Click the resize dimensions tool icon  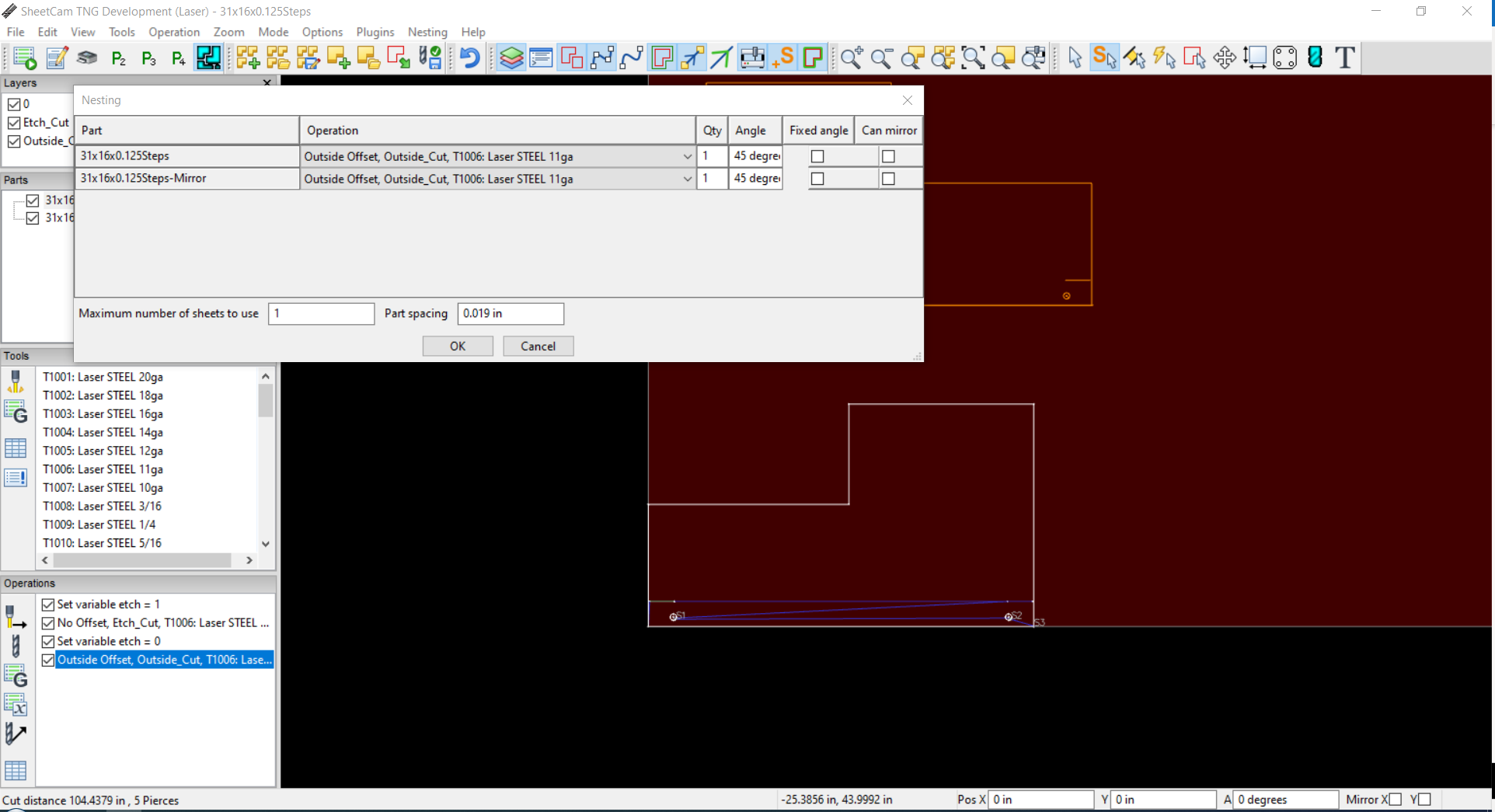click(1255, 58)
